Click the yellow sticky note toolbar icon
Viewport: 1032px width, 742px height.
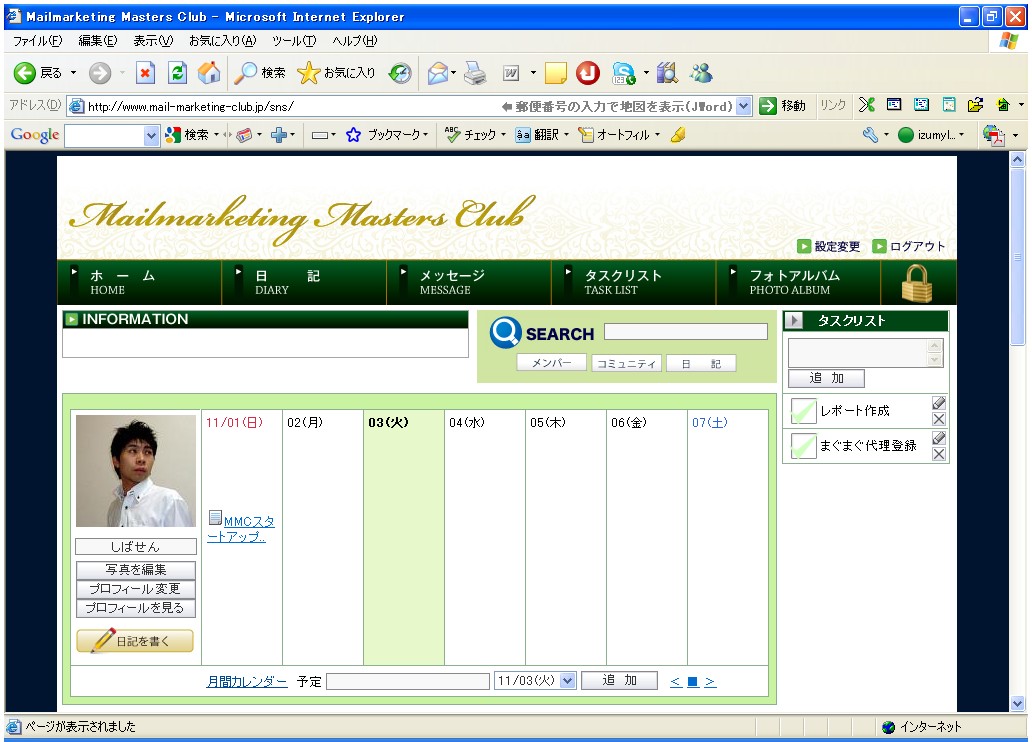[555, 73]
